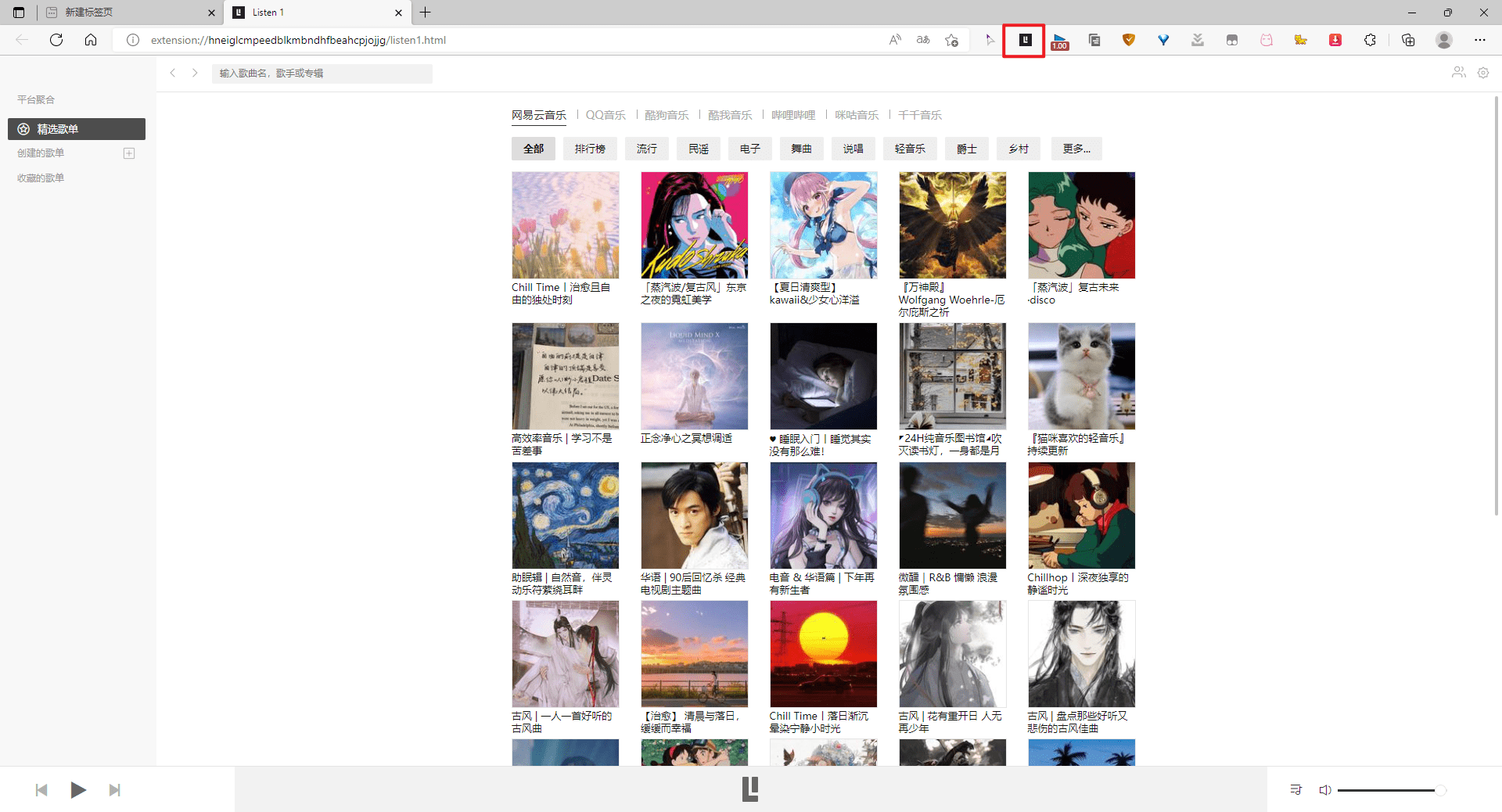1502x812 pixels.
Task: Add page to favorites star icon
Action: (951, 40)
